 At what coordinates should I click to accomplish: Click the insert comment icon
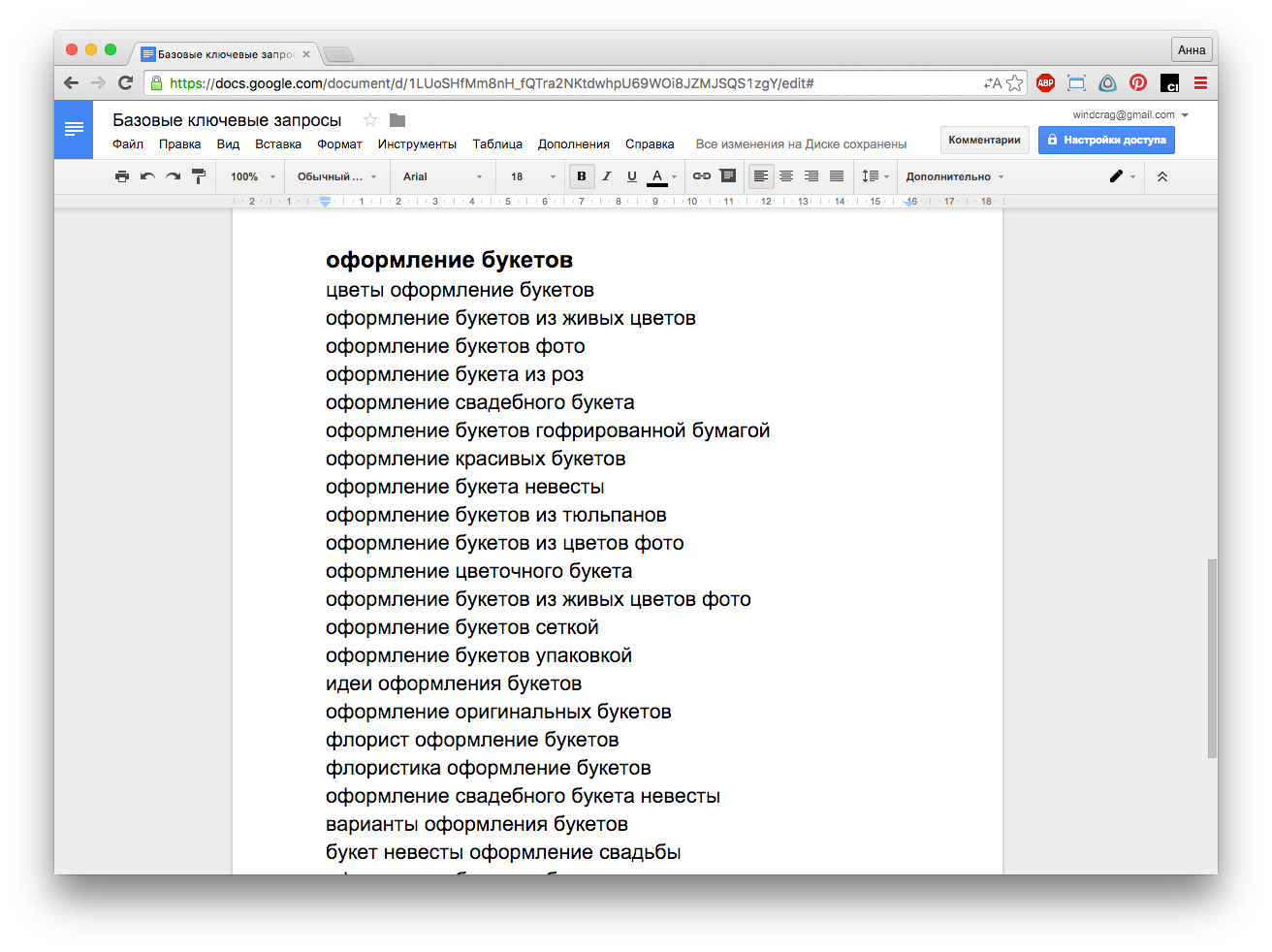tap(727, 176)
